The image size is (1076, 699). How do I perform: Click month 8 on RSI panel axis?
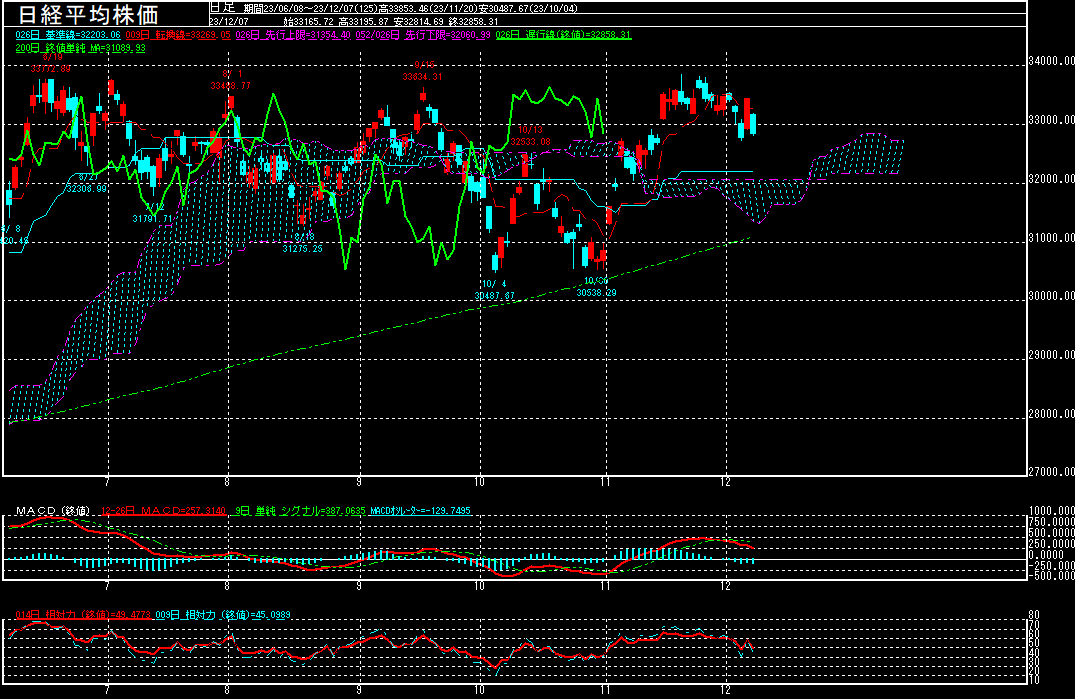click(x=227, y=690)
